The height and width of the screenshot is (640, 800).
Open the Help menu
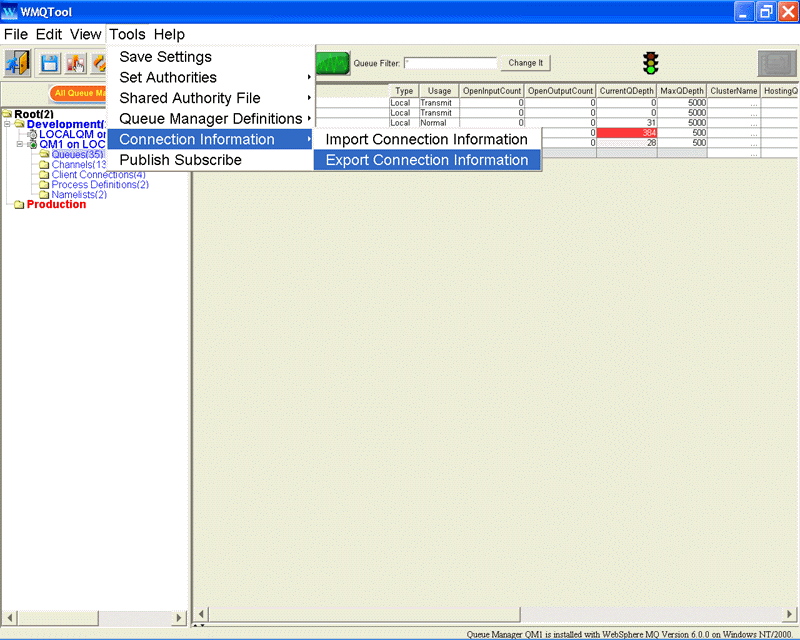point(169,34)
